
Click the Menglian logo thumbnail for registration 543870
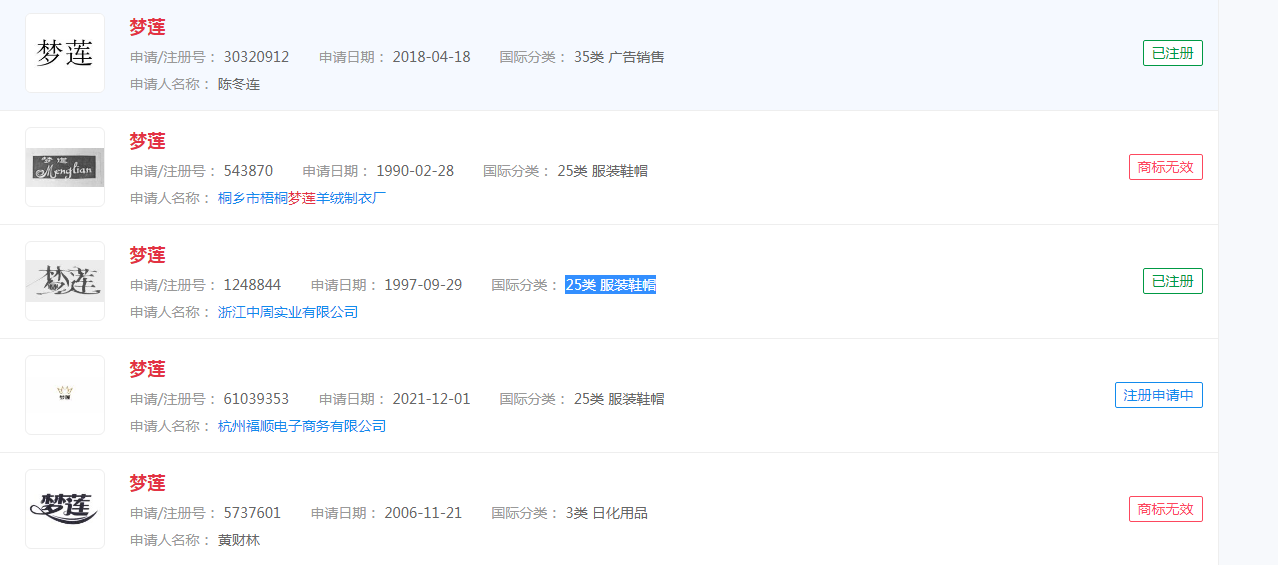point(65,167)
